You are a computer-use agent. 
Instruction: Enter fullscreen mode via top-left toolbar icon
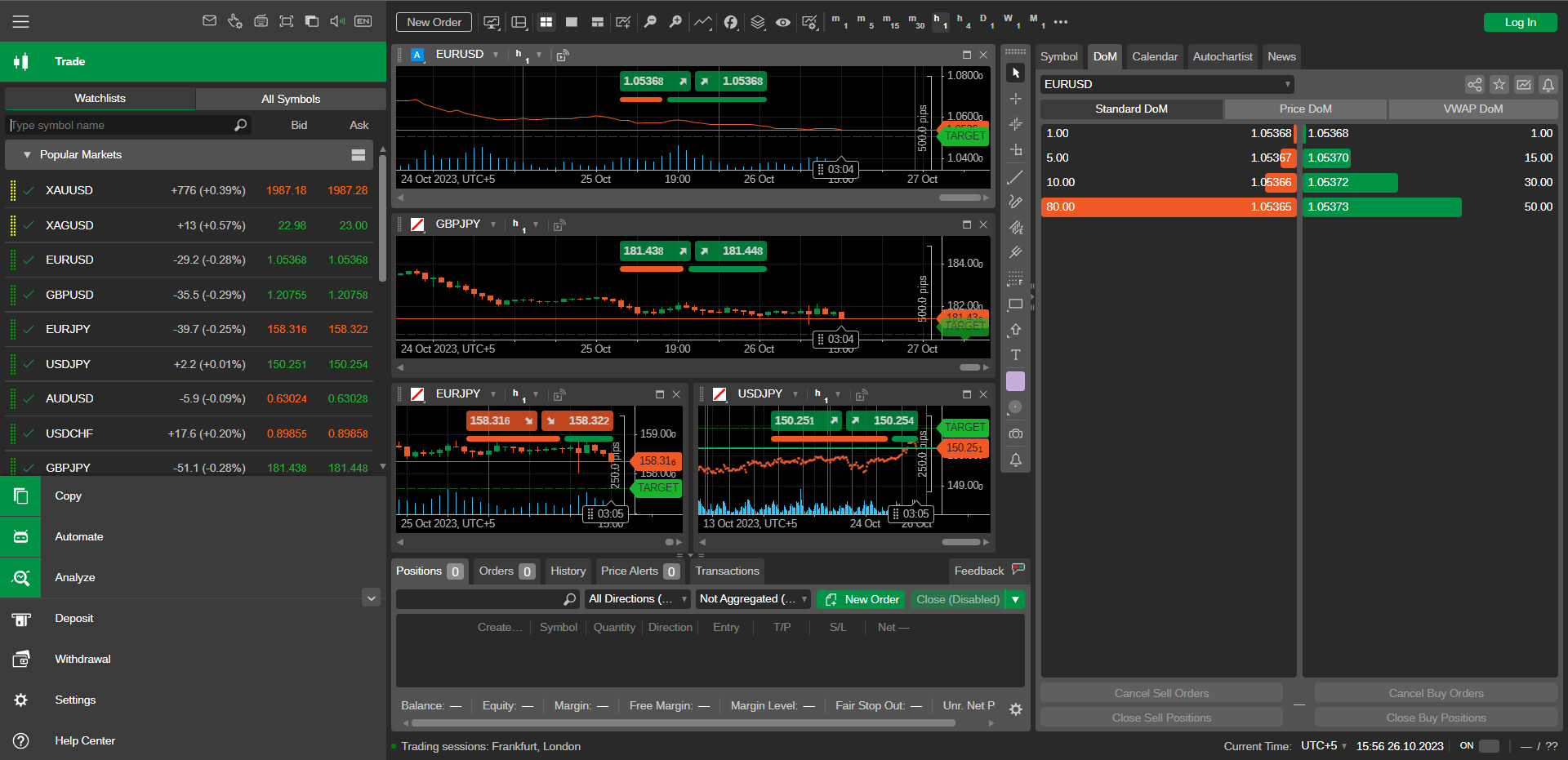(286, 21)
